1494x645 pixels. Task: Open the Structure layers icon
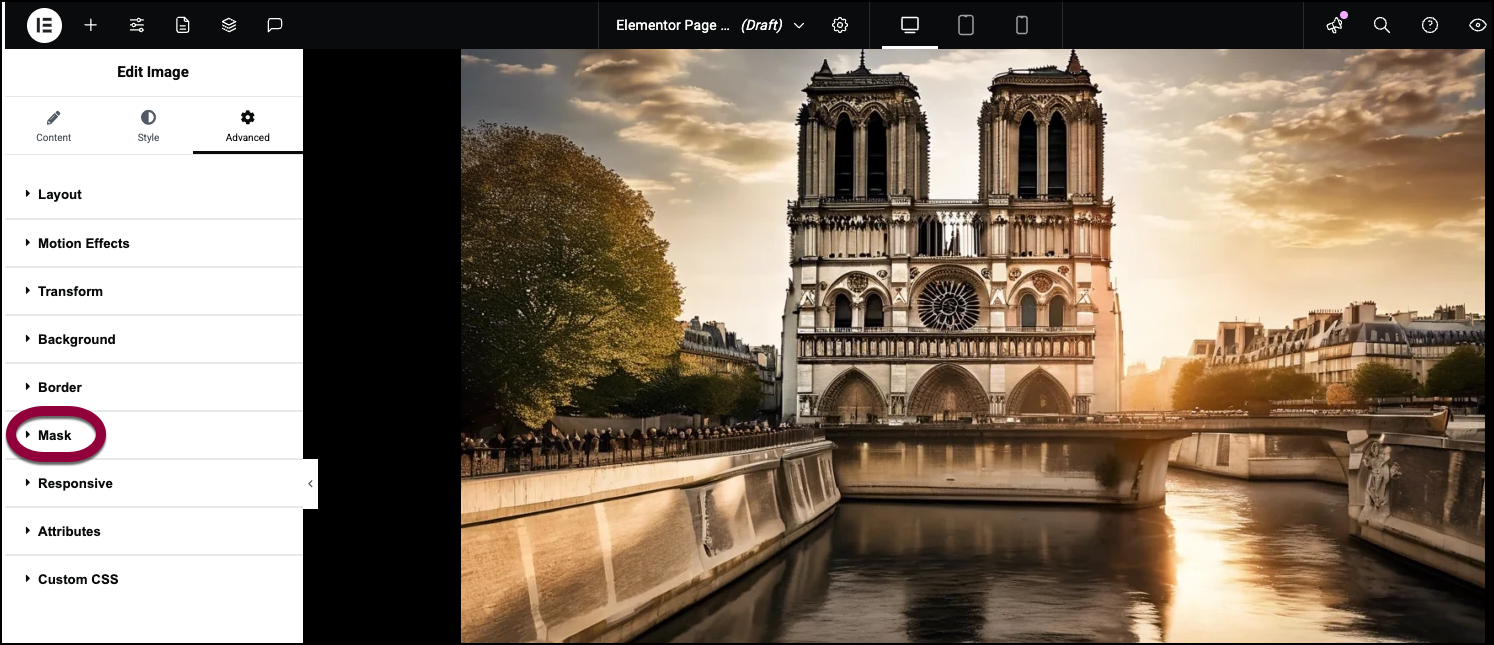click(x=229, y=25)
